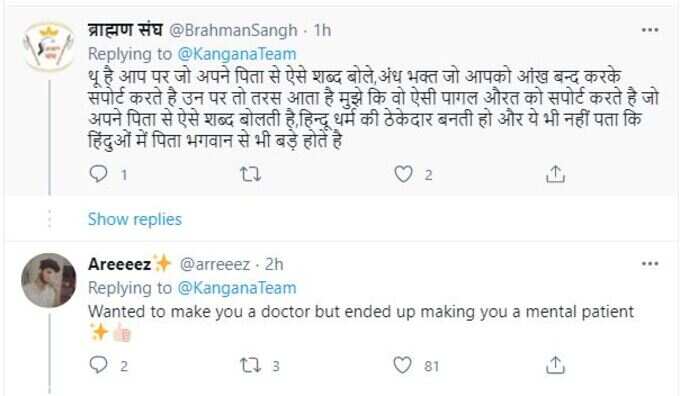Expand Show replies thread
The image size is (680, 396).
click(135, 219)
